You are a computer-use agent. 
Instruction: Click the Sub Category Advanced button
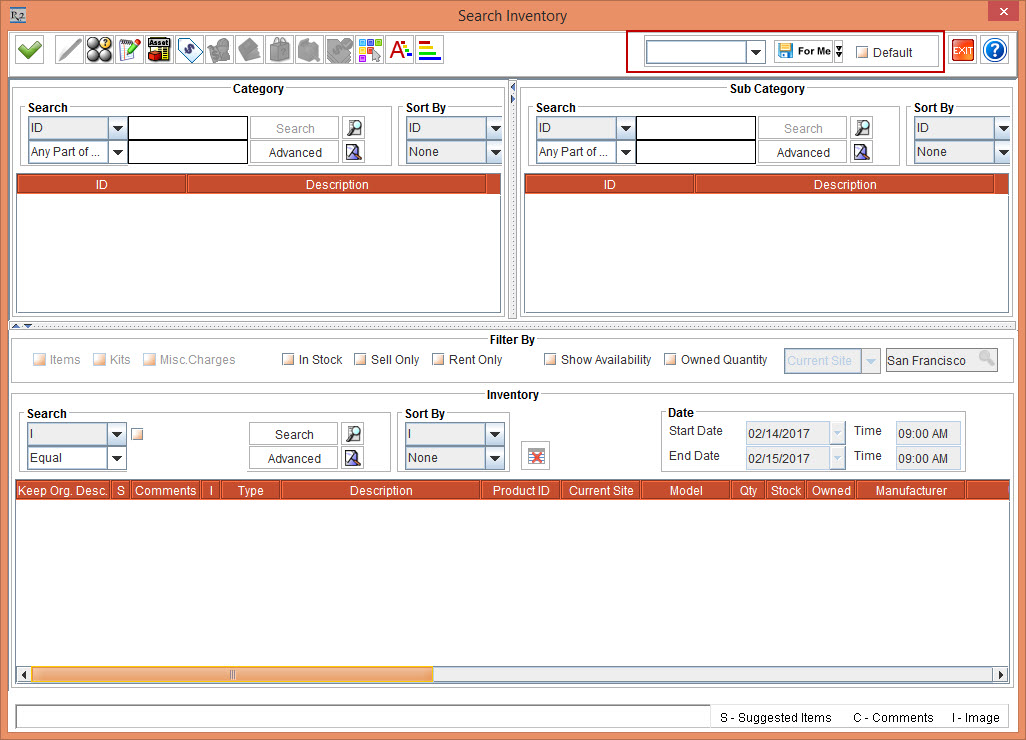802,152
